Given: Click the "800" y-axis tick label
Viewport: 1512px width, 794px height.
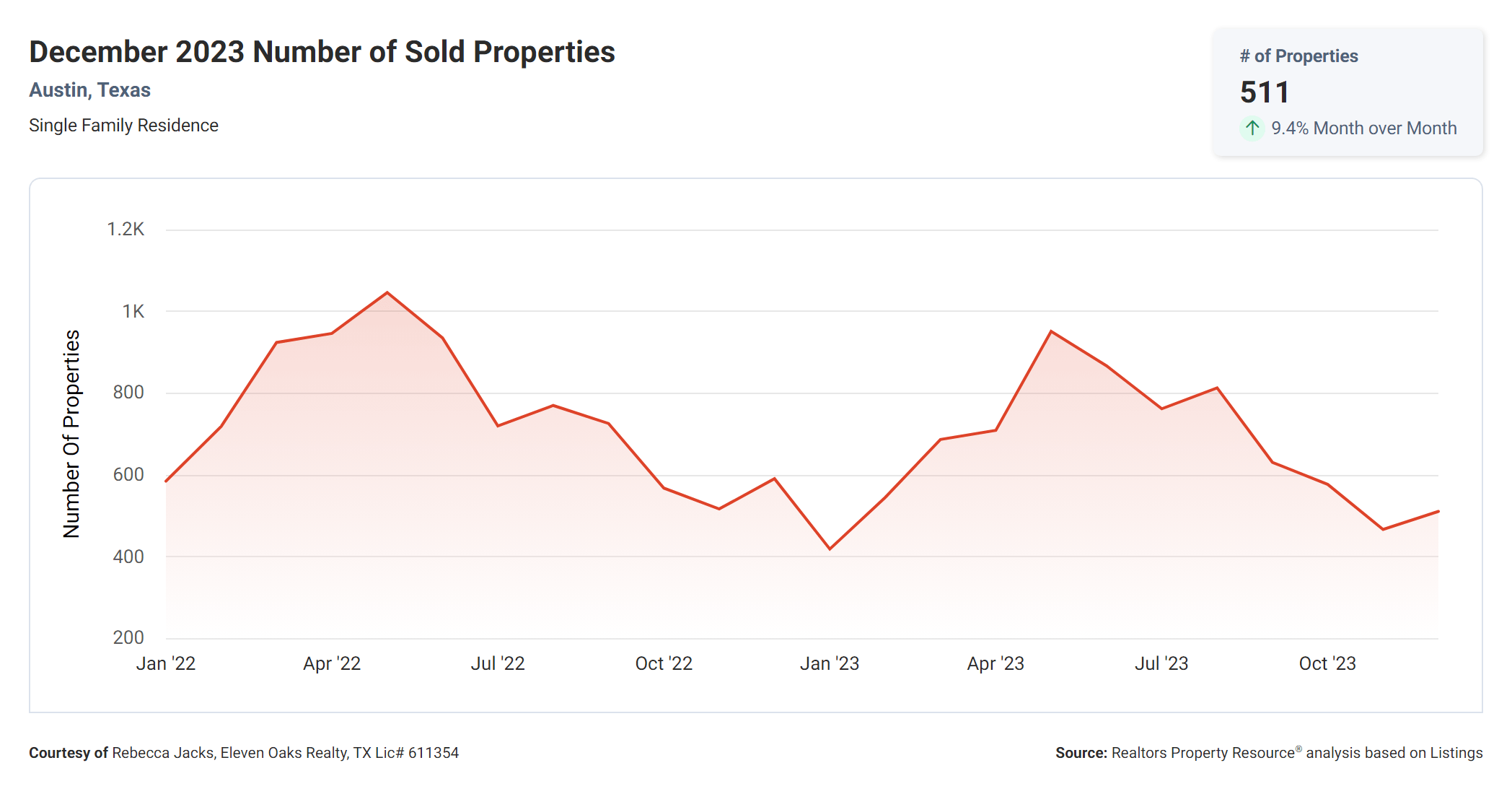Looking at the screenshot, I should point(128,393).
